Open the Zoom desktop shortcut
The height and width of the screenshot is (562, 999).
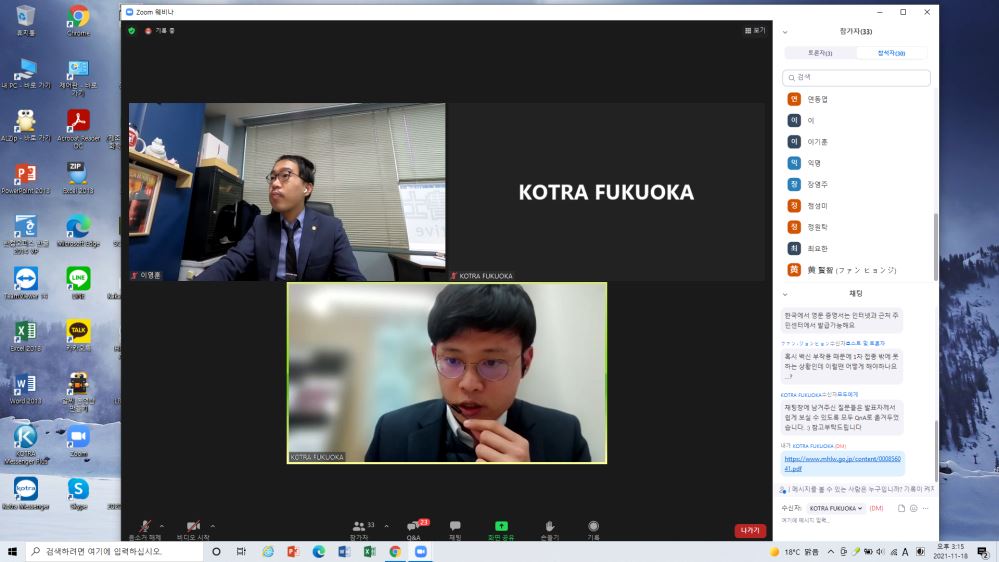[x=78, y=442]
